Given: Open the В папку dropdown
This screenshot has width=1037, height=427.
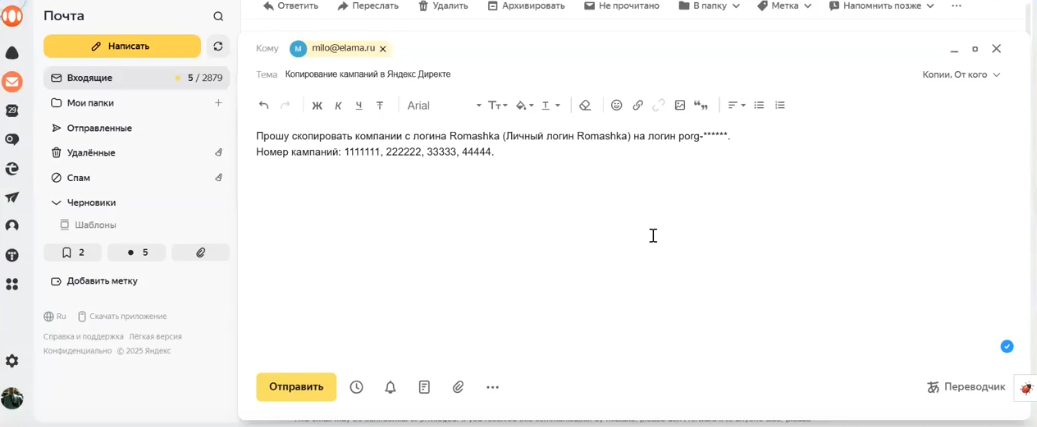Looking at the screenshot, I should [708, 6].
